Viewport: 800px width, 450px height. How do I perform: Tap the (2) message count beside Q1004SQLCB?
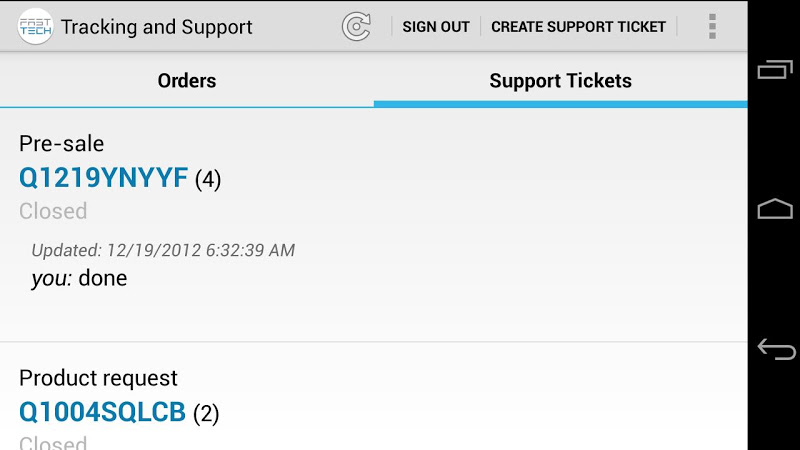point(206,413)
